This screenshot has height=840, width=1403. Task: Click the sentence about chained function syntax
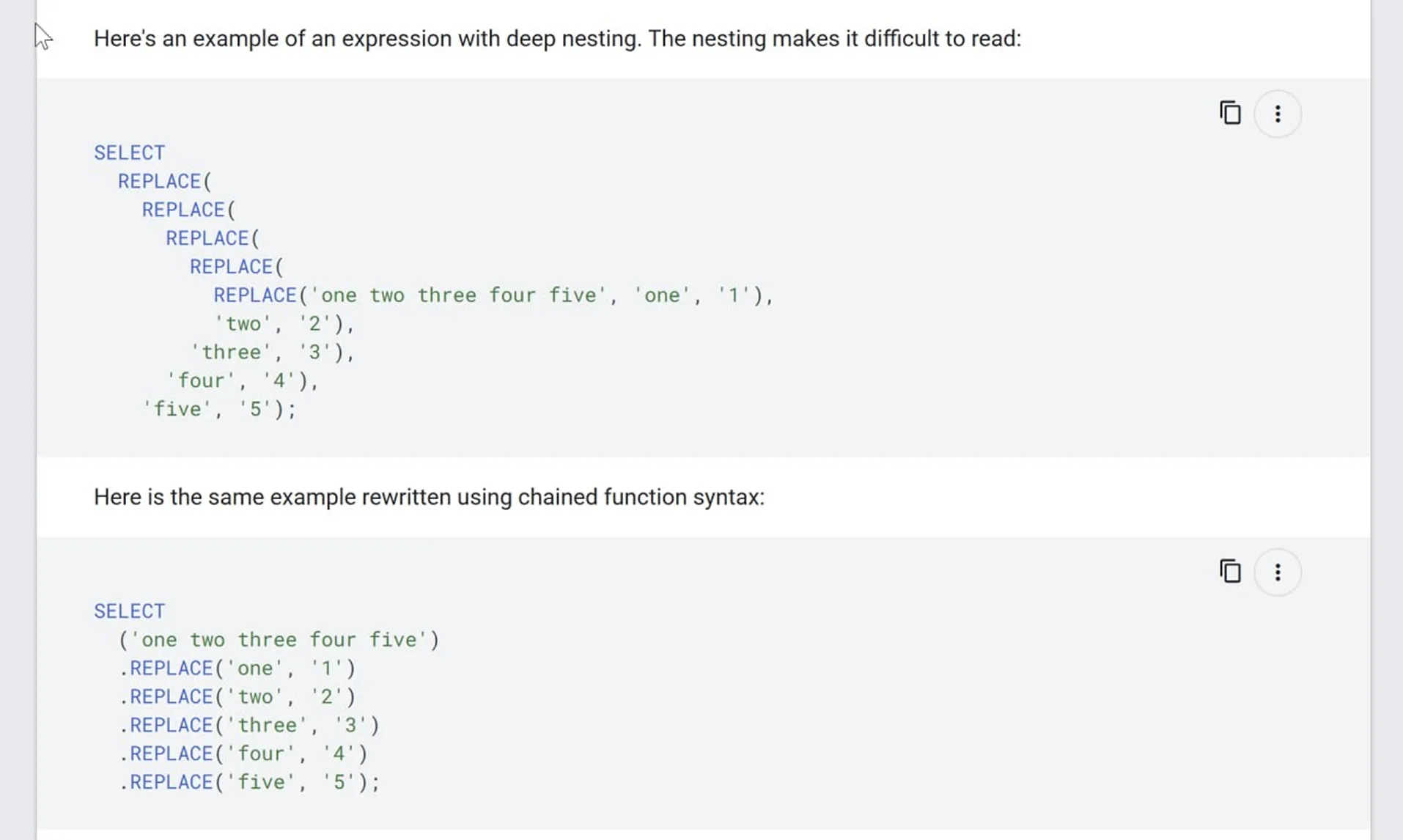[429, 497]
